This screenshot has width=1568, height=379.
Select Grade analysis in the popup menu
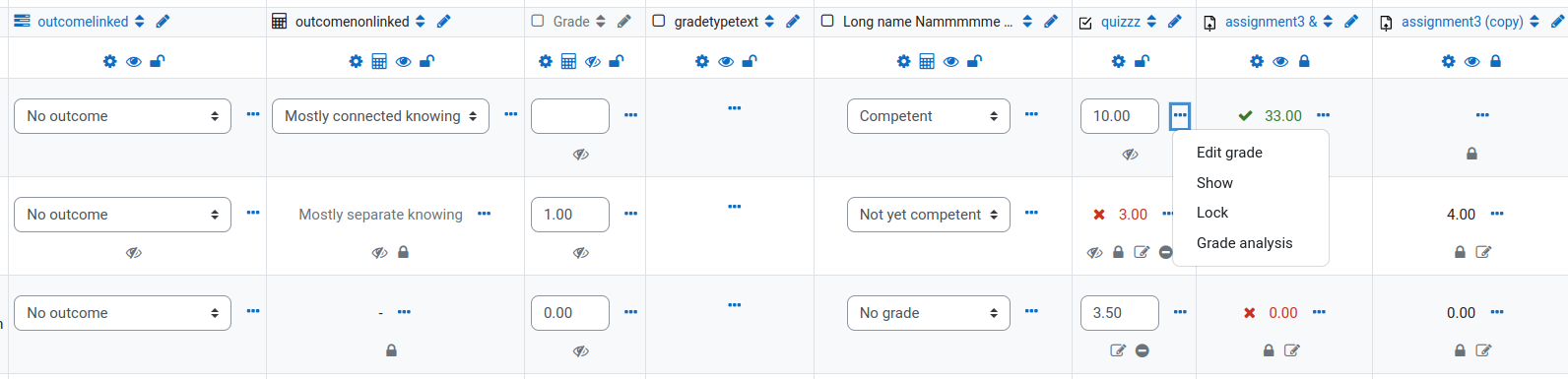coord(1244,243)
